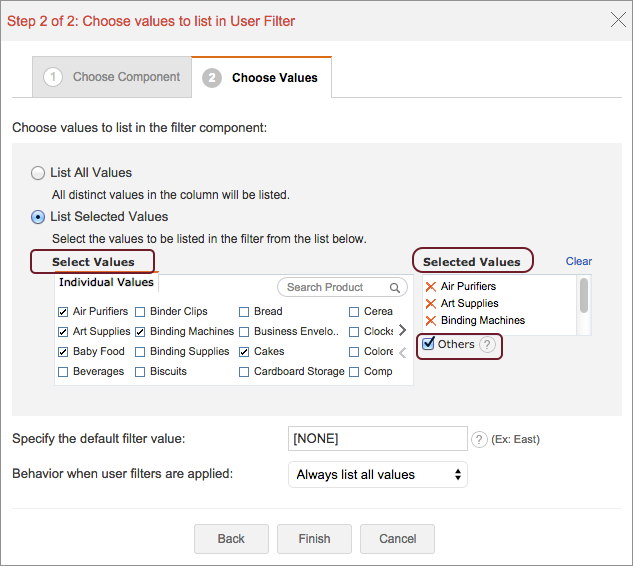Image resolution: width=633 pixels, height=566 pixels.
Task: Select the List All Values radio button
Action: click(x=38, y=172)
